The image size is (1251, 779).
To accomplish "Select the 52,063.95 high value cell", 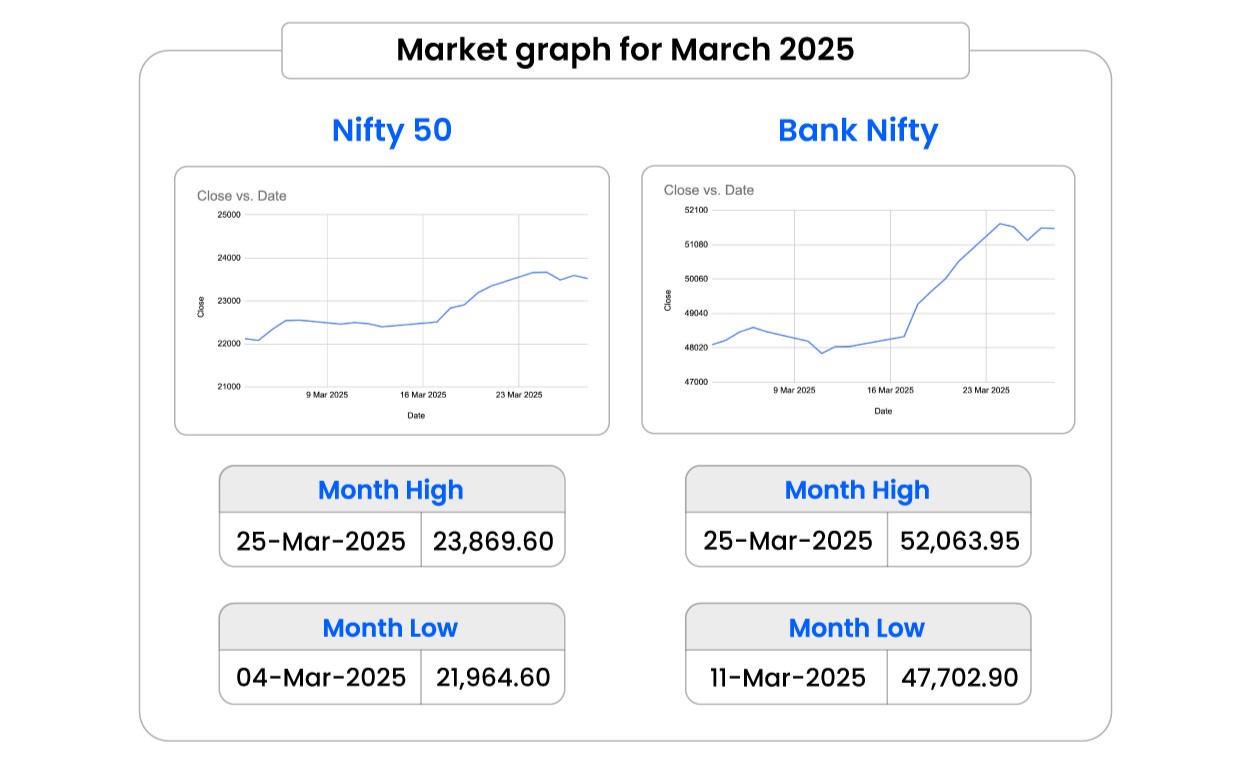I will click(x=959, y=541).
